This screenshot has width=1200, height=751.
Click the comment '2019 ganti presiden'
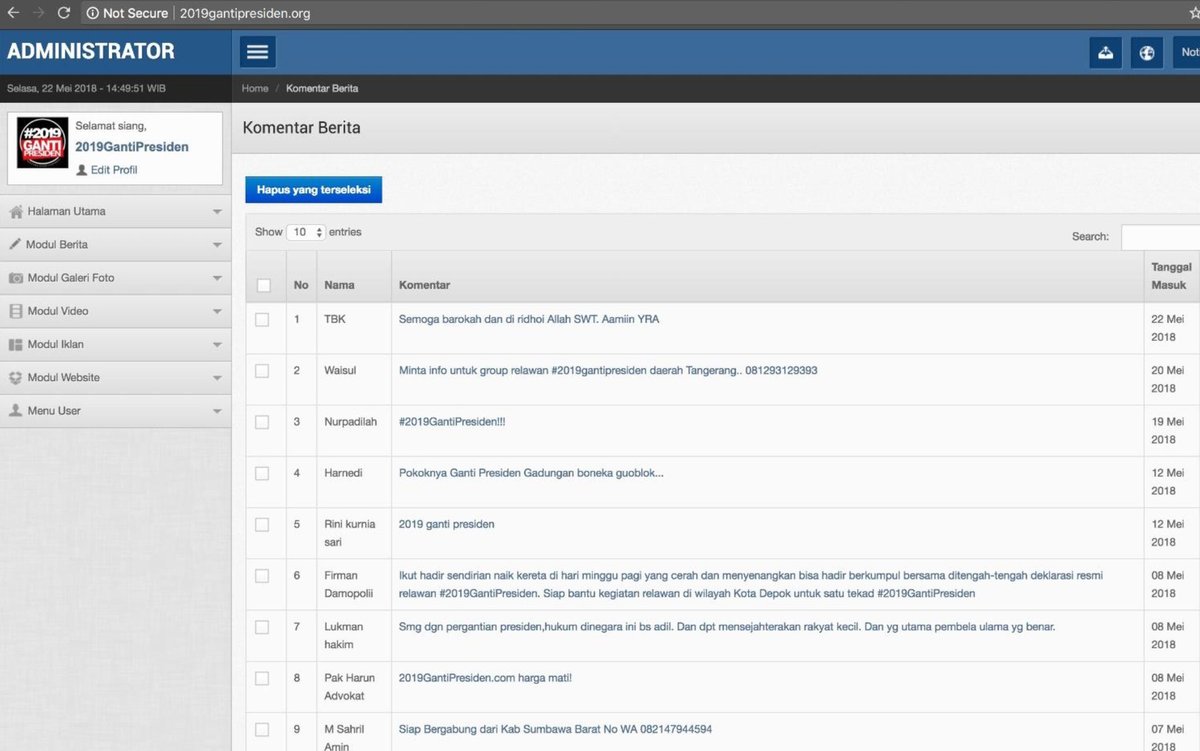pos(447,524)
